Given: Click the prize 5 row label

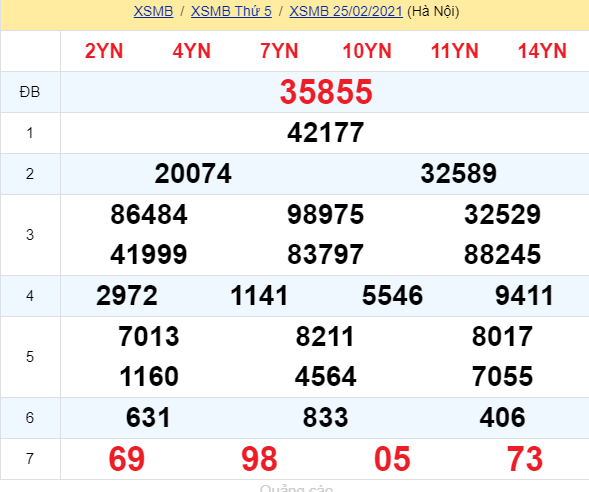Looking at the screenshot, I should point(30,357).
